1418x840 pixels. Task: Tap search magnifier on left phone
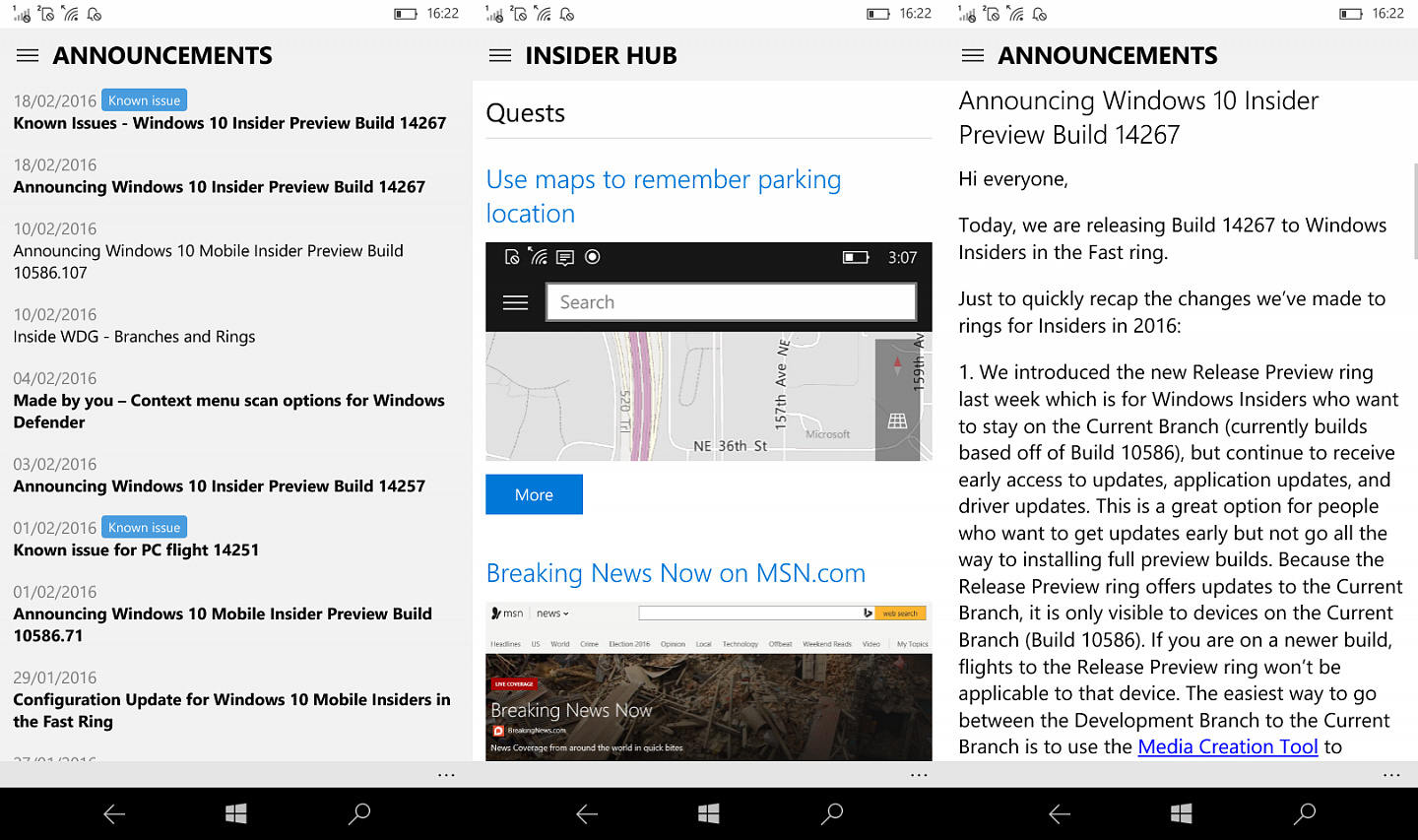click(359, 813)
